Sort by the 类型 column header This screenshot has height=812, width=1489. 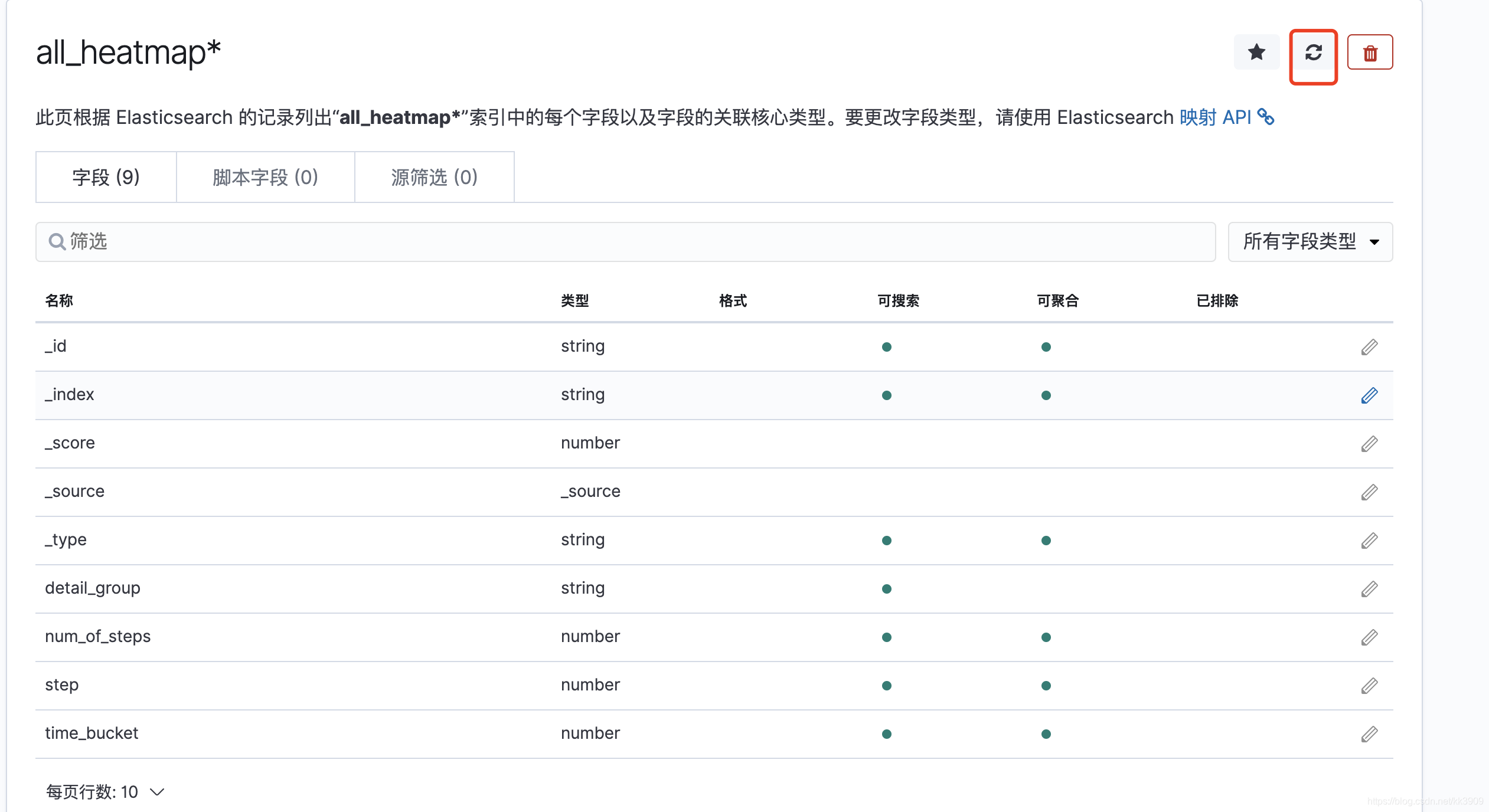574,301
